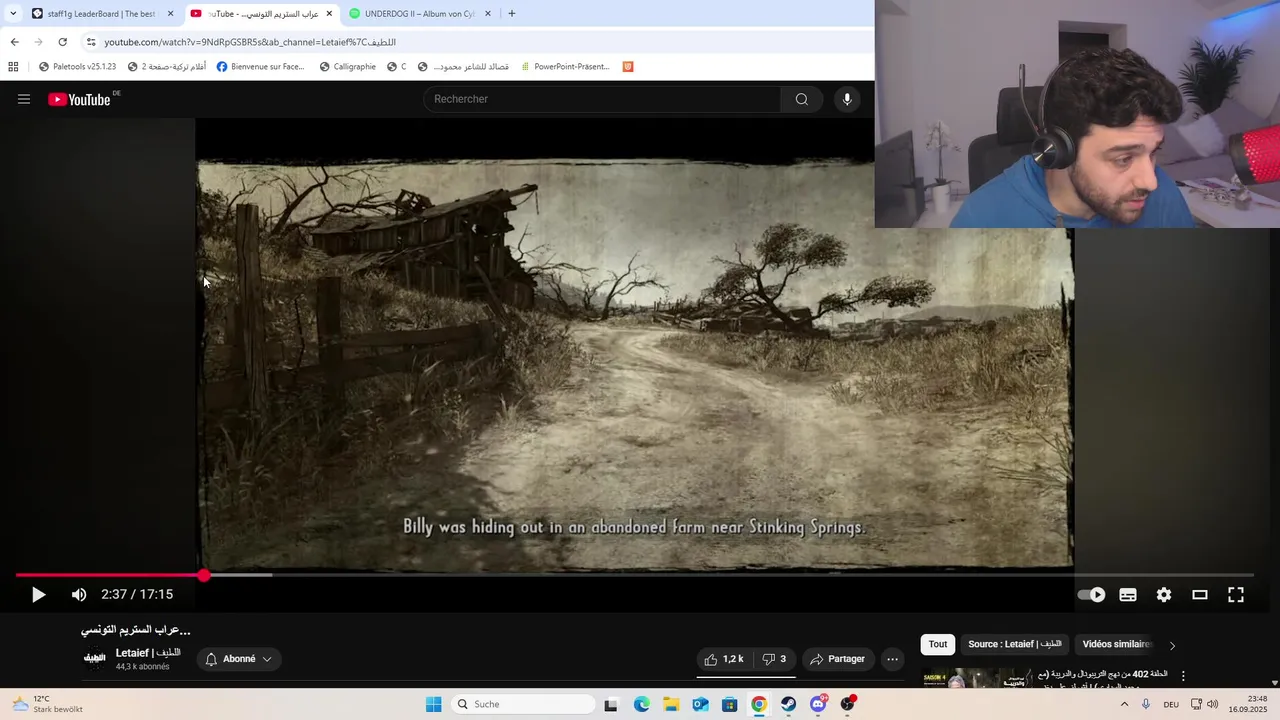Open the orange bookmark icon after PowerPoint

point(628,67)
